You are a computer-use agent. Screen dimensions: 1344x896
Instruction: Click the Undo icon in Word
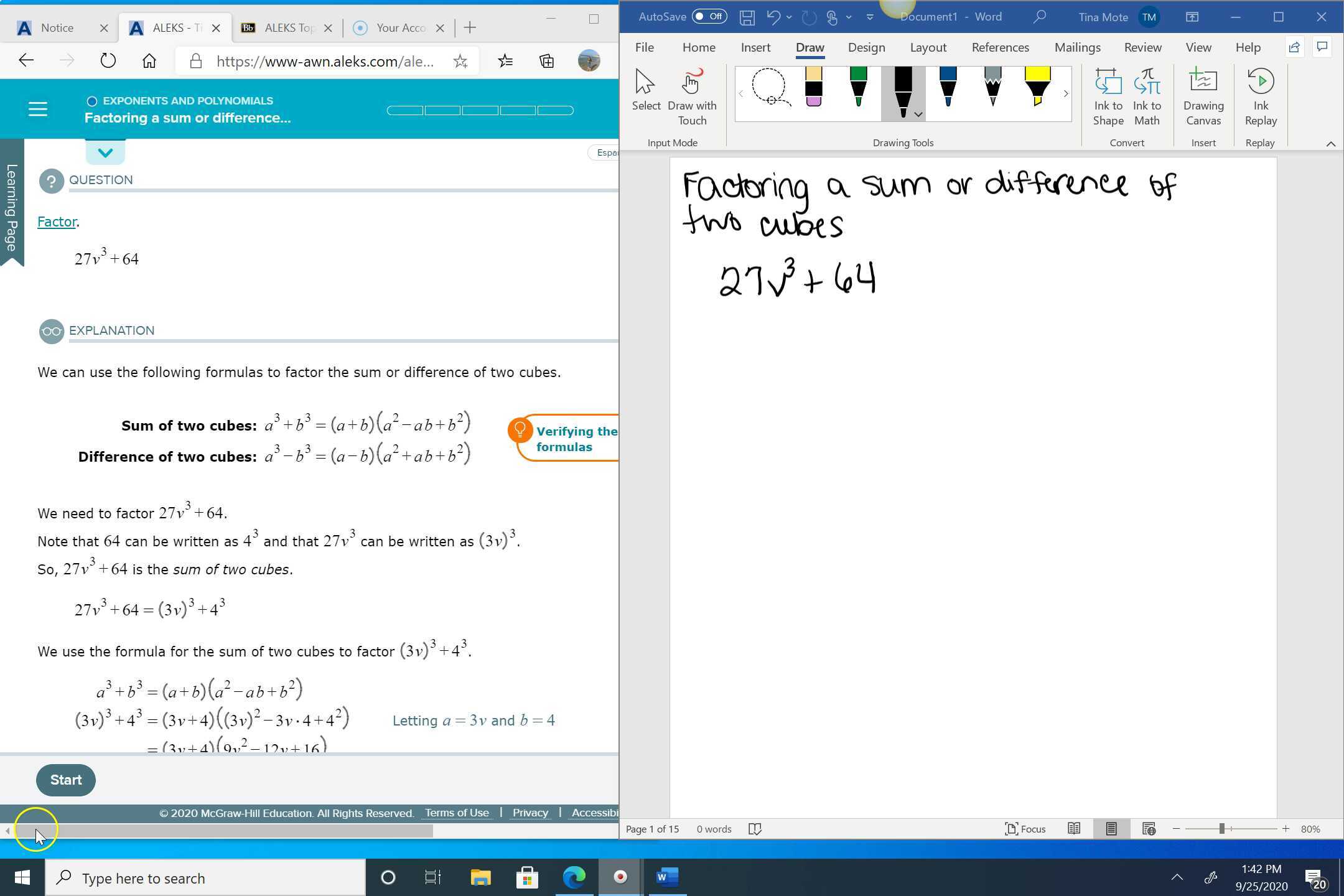(x=773, y=17)
